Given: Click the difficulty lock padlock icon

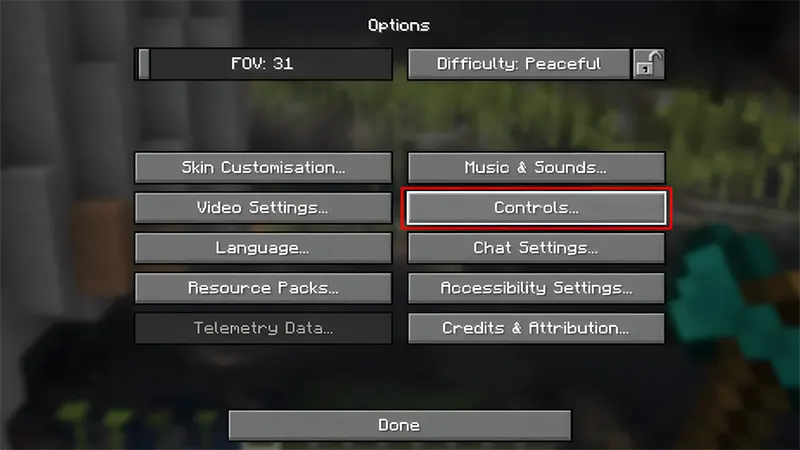Looking at the screenshot, I should 648,64.
